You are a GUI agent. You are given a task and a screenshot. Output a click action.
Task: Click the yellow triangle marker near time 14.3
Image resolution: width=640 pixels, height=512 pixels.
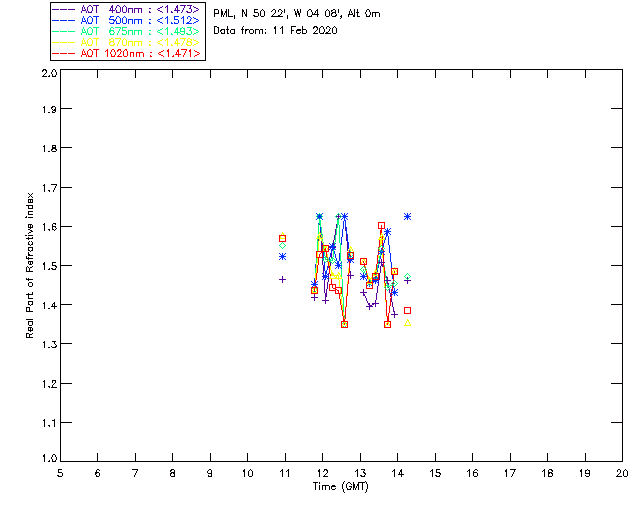[x=407, y=323]
